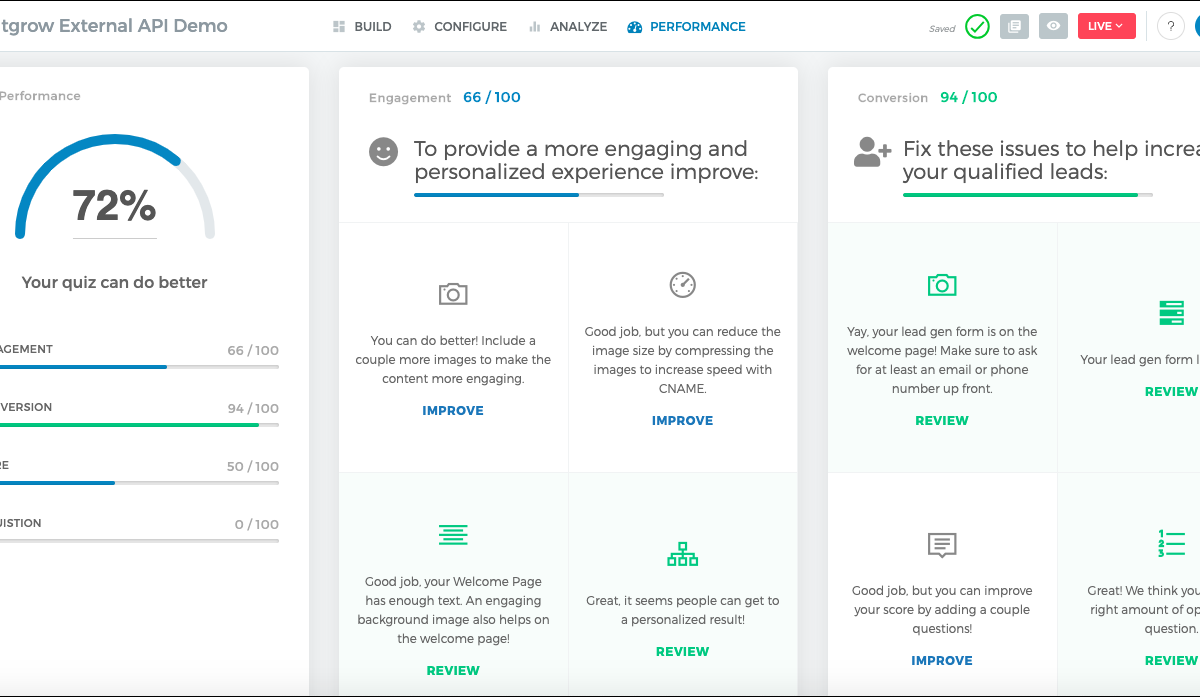Click the speedometer icon for image compression
1200x697 pixels.
click(x=682, y=284)
